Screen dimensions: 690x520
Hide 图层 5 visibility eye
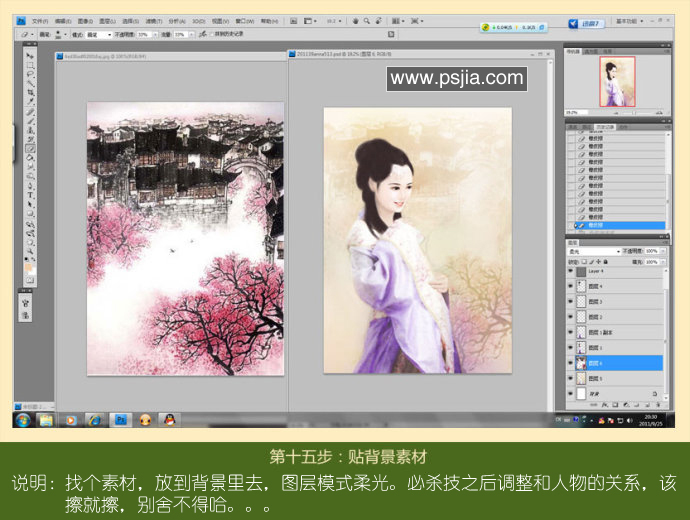coord(570,378)
